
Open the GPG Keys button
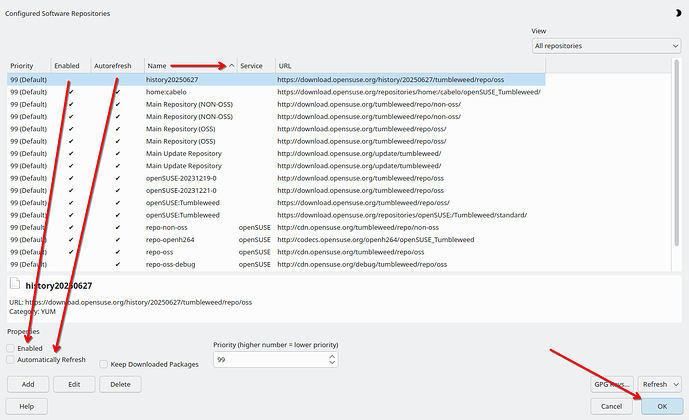tap(612, 384)
